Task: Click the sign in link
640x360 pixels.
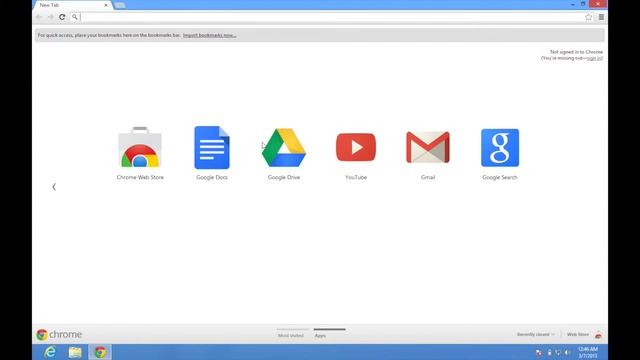Action: click(594, 58)
